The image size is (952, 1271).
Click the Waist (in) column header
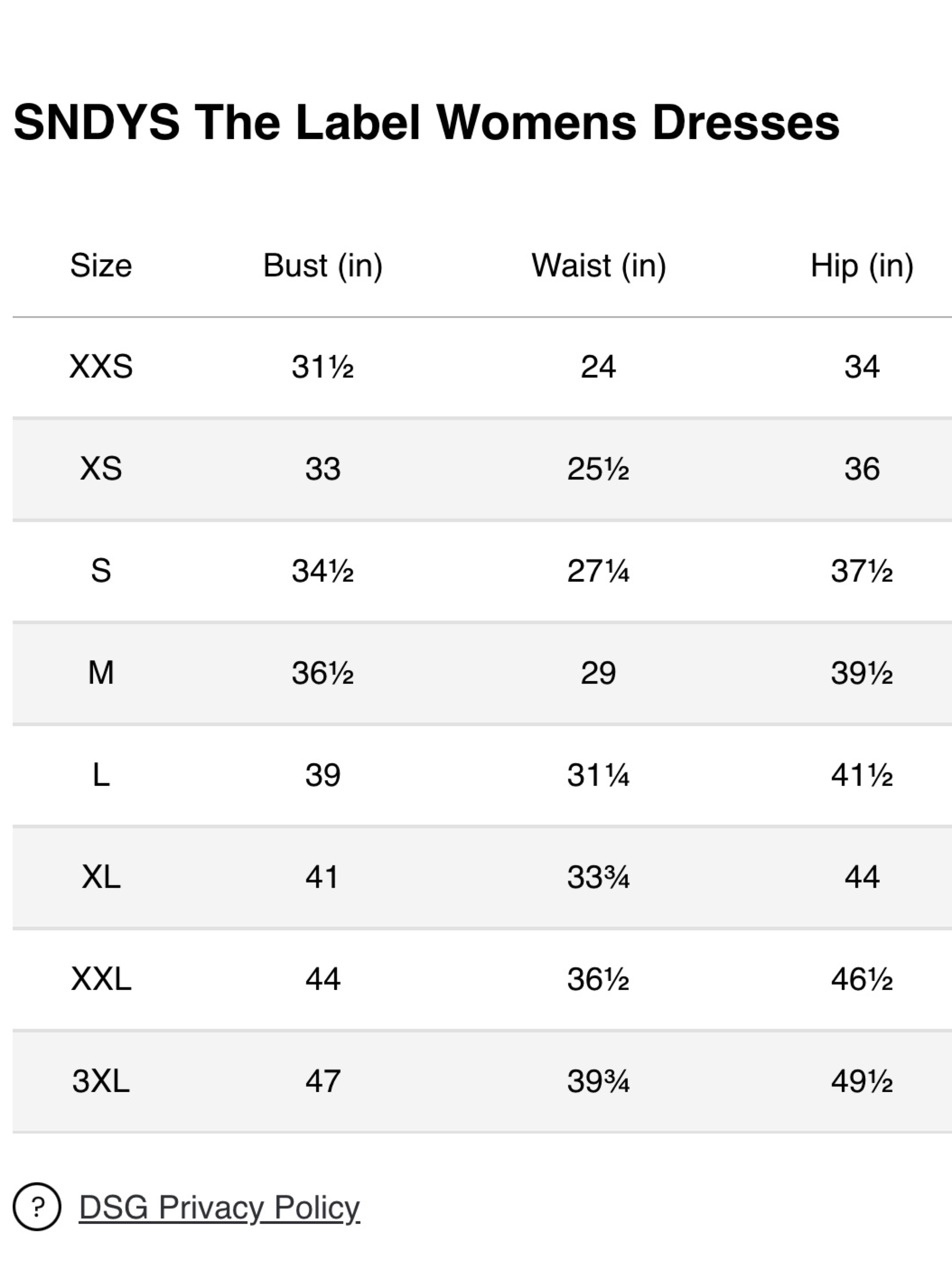[599, 265]
